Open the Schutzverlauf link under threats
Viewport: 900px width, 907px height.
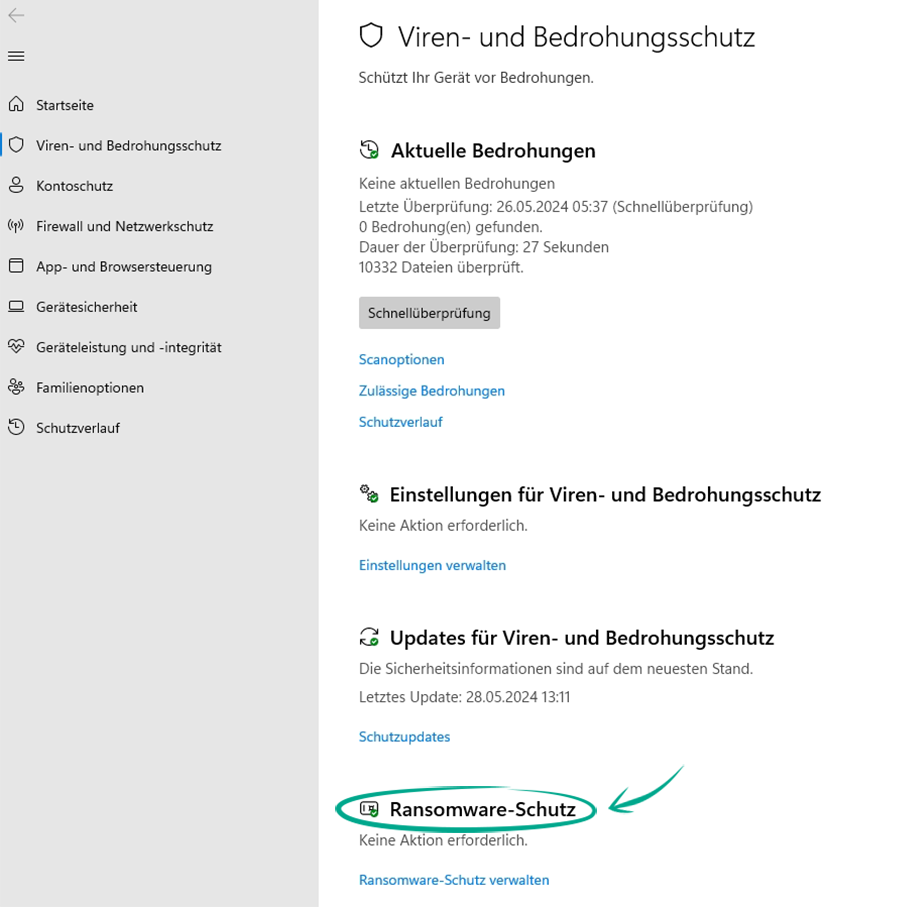400,422
